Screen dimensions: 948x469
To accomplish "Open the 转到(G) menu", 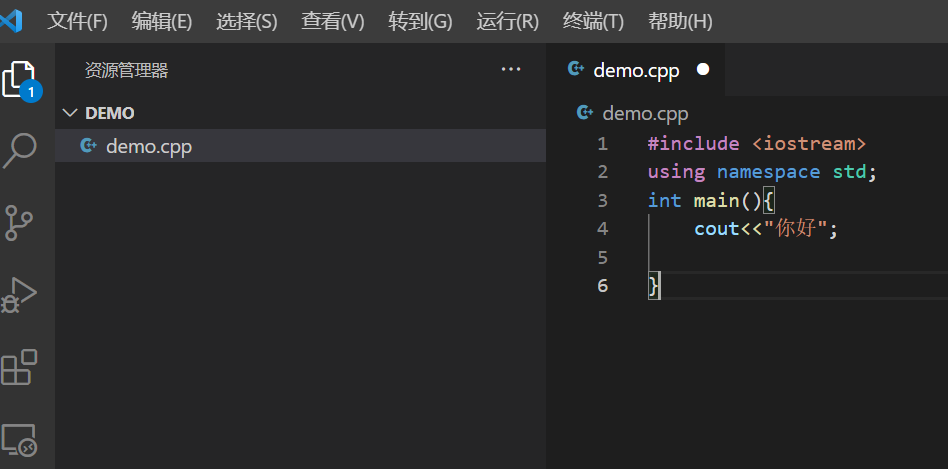I will [x=420, y=22].
